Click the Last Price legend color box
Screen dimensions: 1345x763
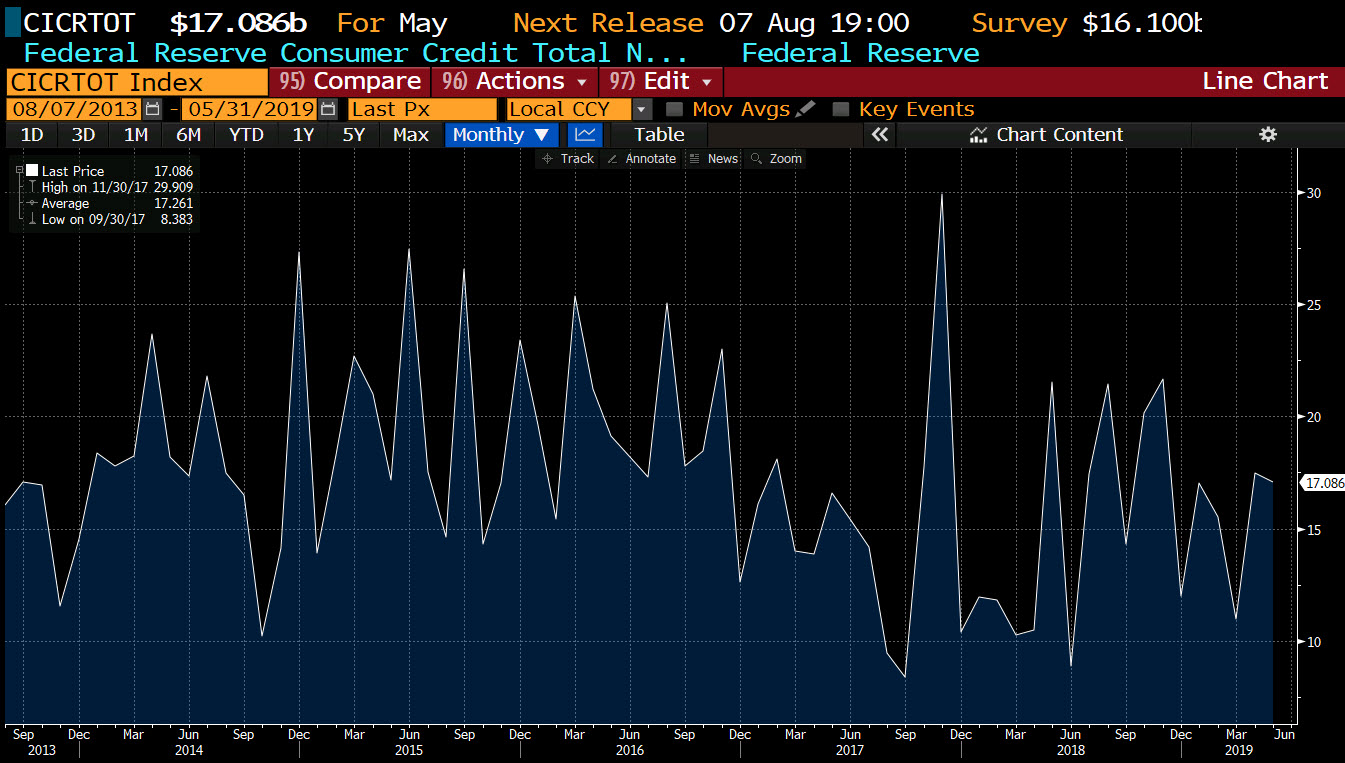(32, 171)
